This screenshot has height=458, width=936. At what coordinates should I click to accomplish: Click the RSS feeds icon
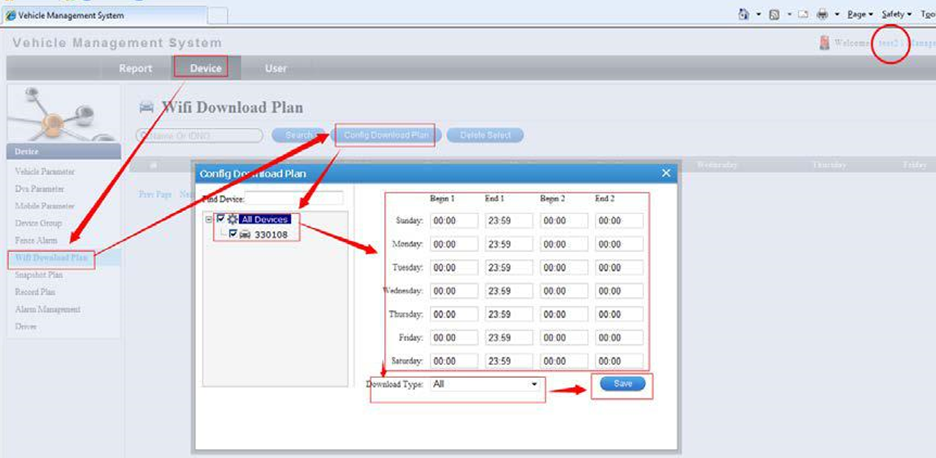[774, 14]
